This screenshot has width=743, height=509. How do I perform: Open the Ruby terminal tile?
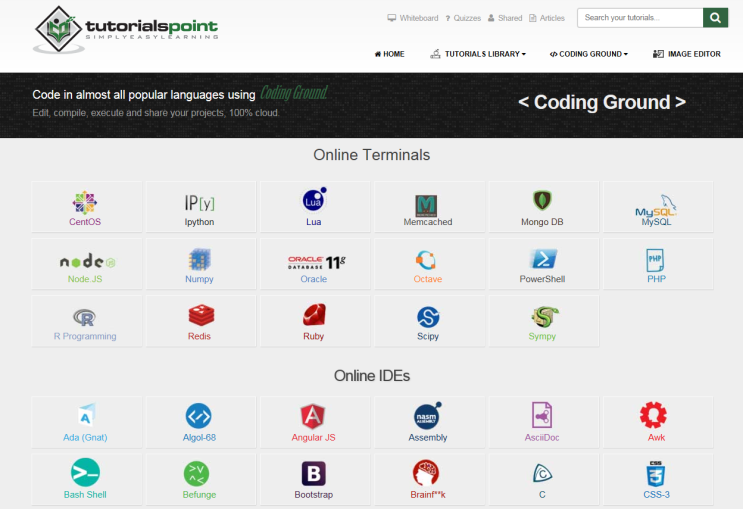(314, 321)
